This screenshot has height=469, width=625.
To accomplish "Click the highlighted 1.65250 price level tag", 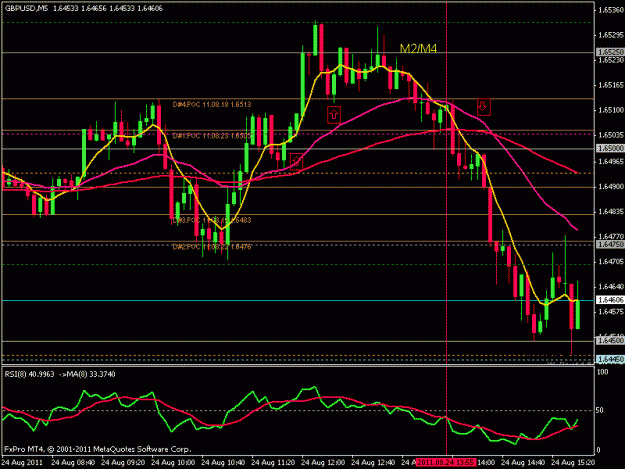I will [x=610, y=52].
